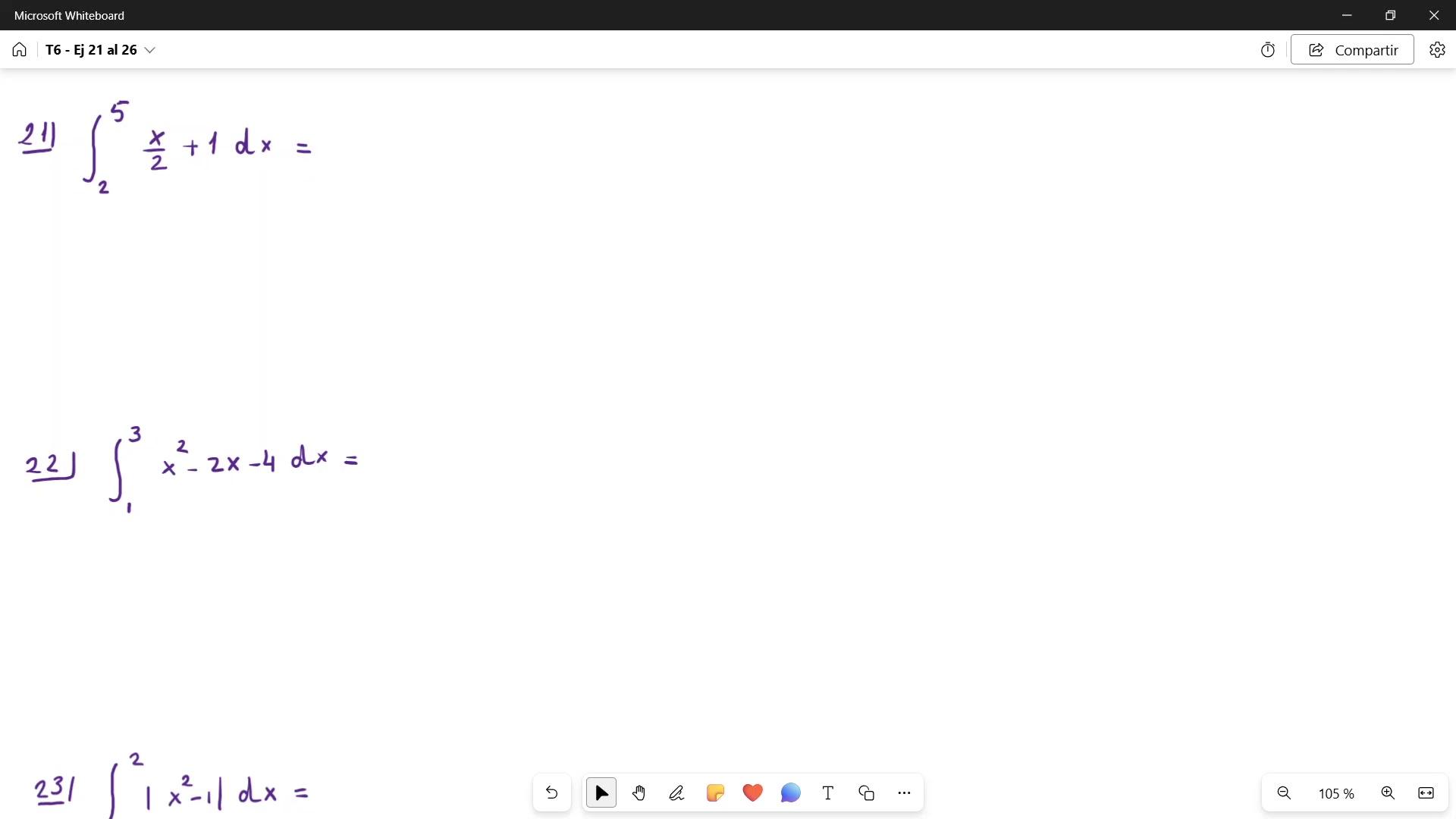Open the Shapes tool

(866, 793)
